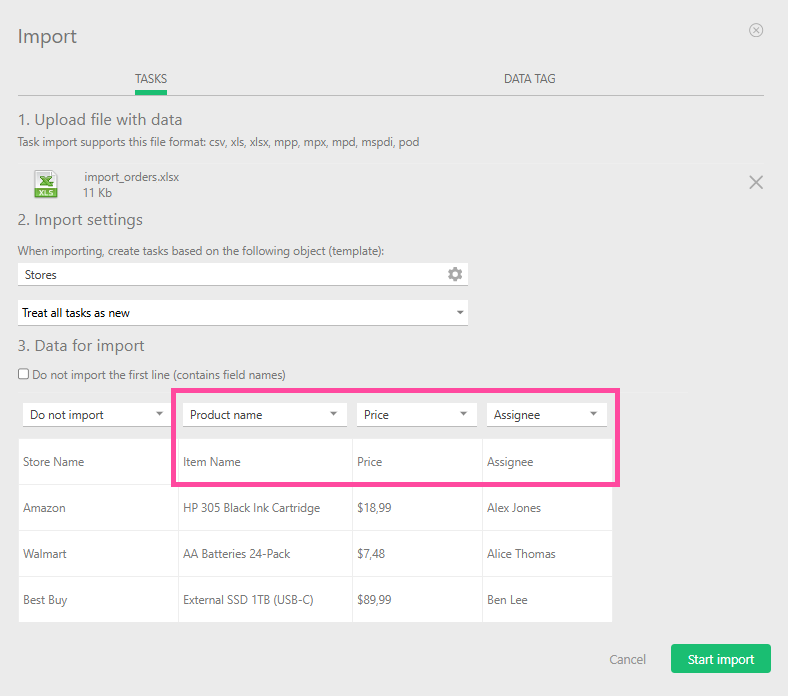The height and width of the screenshot is (696, 788).
Task: Click the import_orders.xlsx file name
Action: click(x=131, y=177)
